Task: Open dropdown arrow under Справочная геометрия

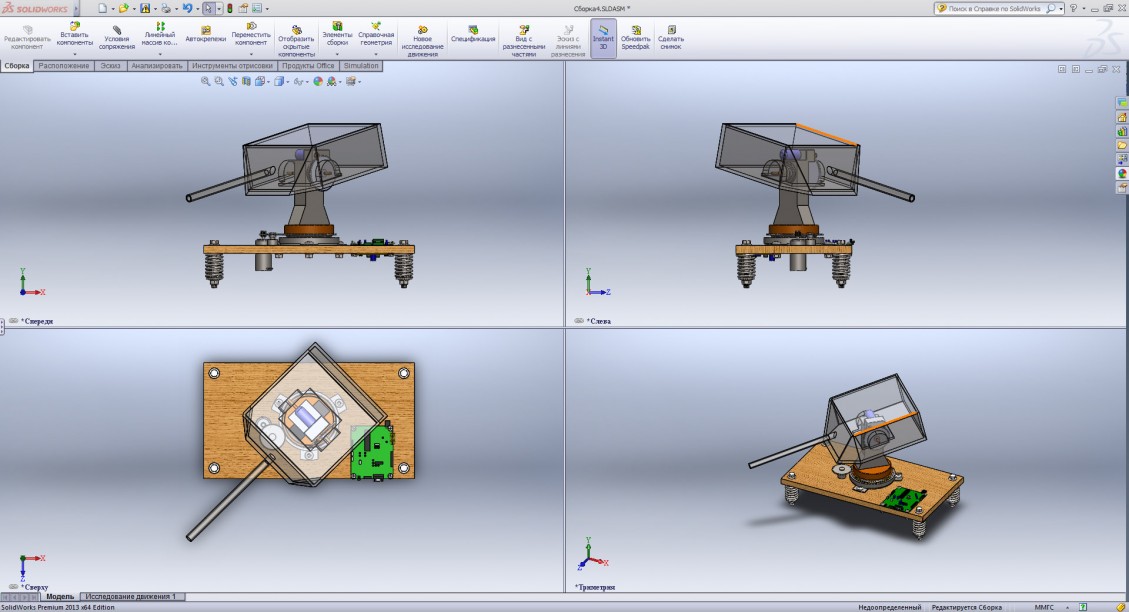Action: (x=376, y=54)
